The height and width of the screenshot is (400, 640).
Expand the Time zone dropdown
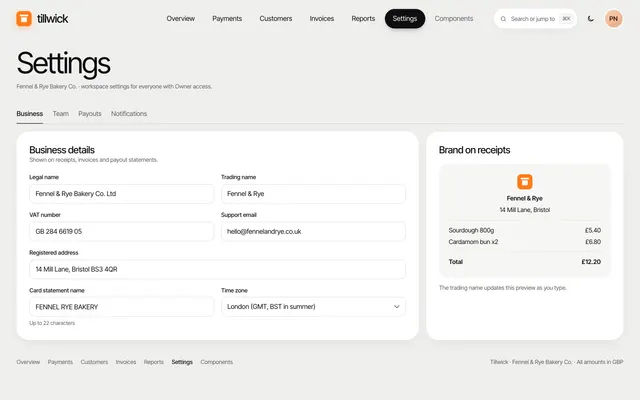tap(313, 307)
